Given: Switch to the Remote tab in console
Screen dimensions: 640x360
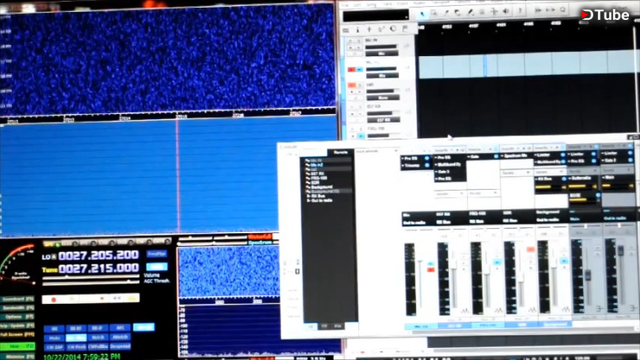Looking at the screenshot, I should [340, 152].
